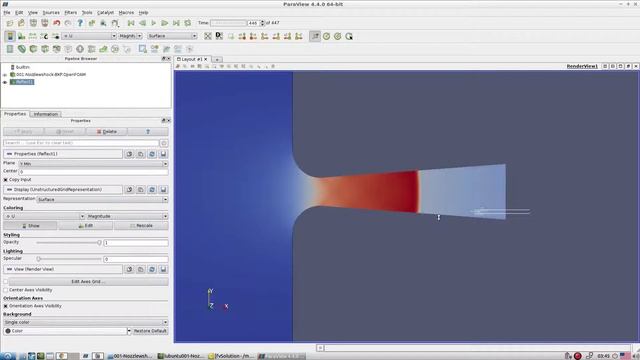
Task: Click Rescale to data range toolbar icon
Action: point(33,36)
